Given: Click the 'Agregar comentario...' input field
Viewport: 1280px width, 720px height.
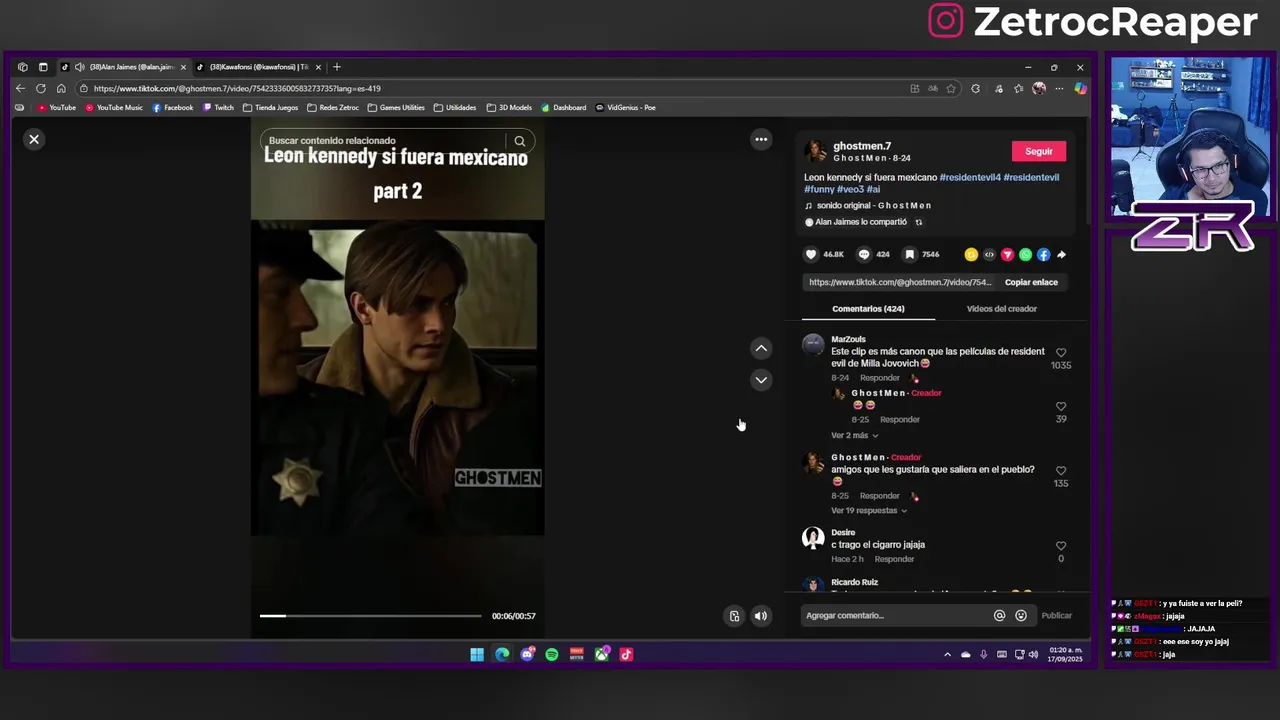Looking at the screenshot, I should click(895, 616).
